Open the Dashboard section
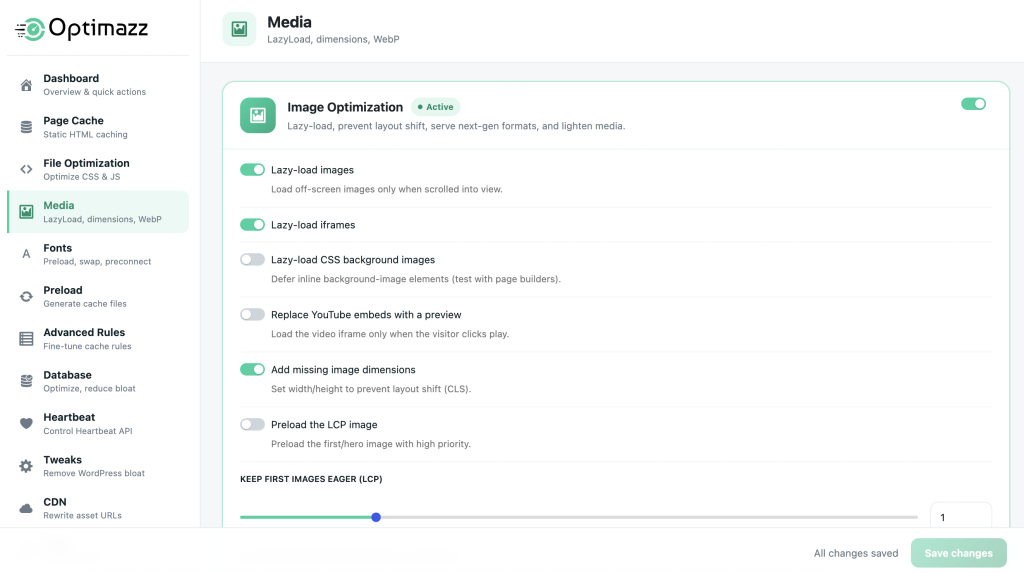 tap(98, 85)
